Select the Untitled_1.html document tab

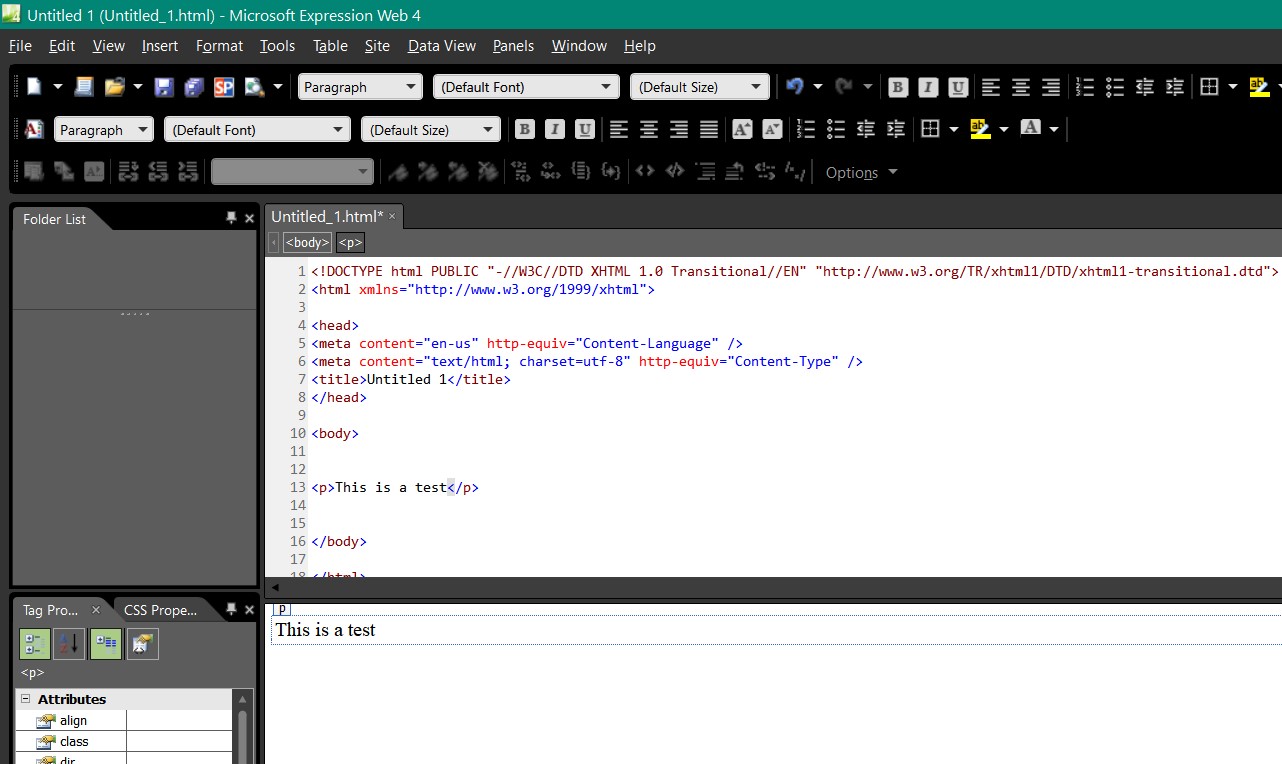tap(327, 216)
